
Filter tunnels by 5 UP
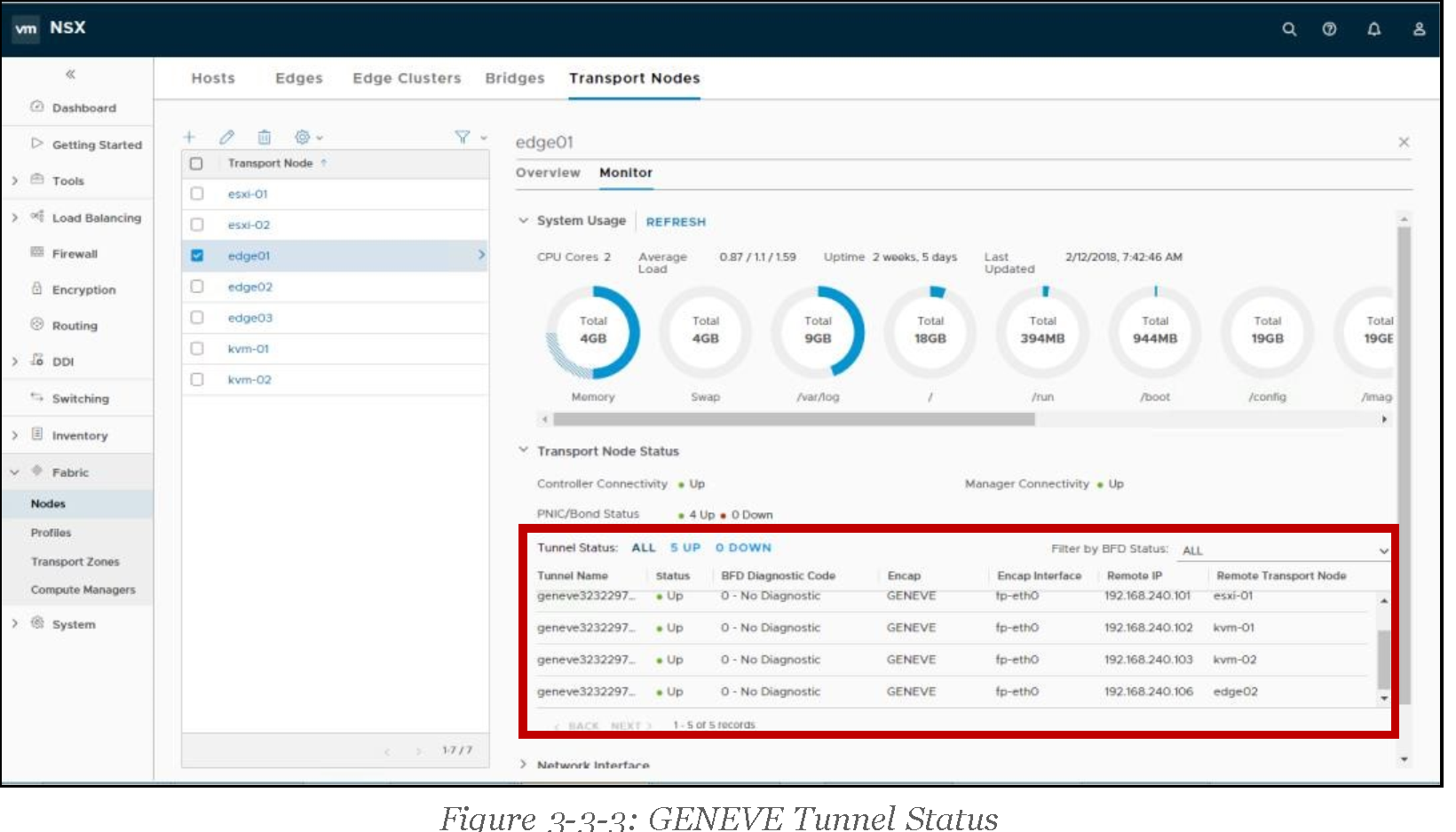pyautogui.click(x=685, y=548)
